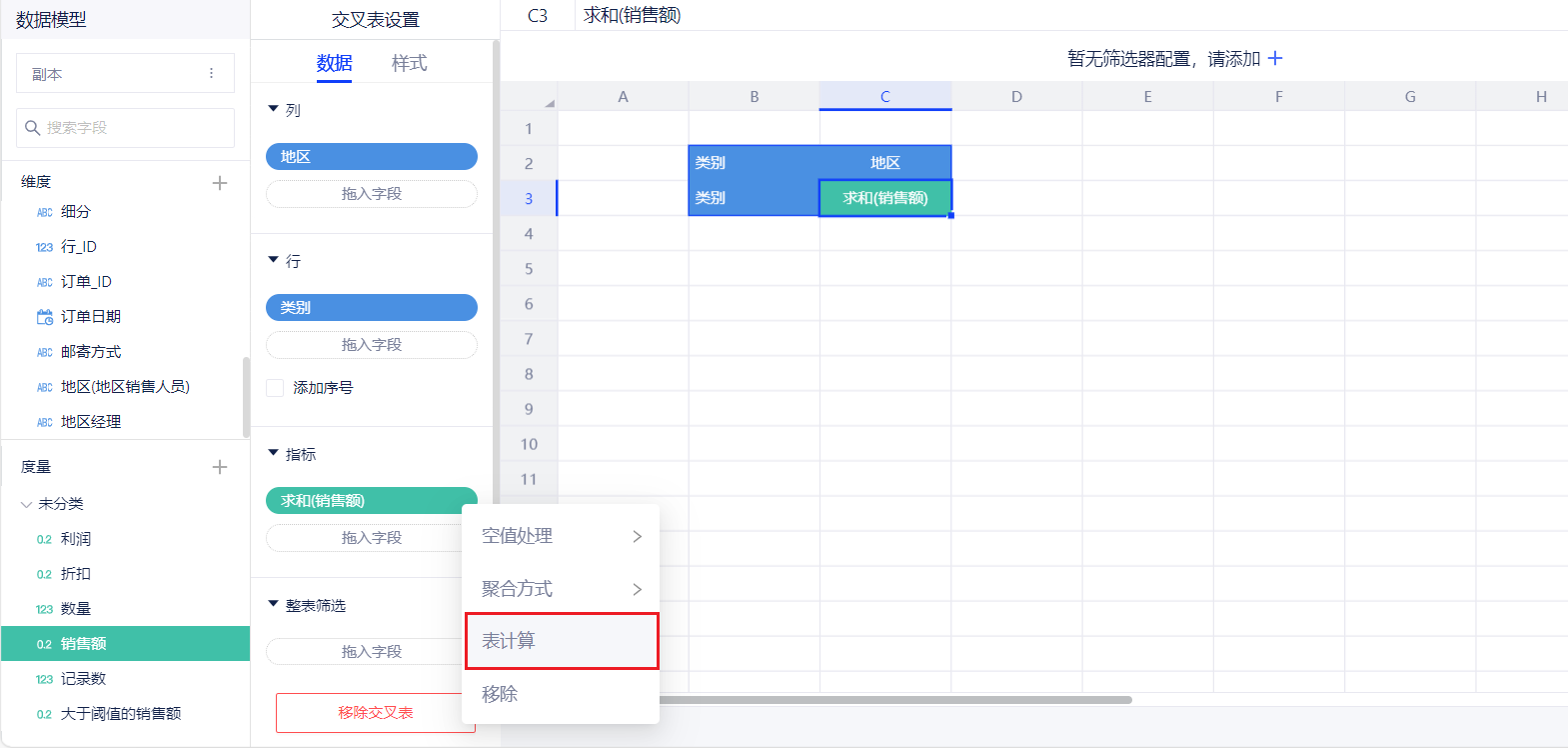Click the plus icon next to 度量
1568x748 pixels.
click(220, 467)
